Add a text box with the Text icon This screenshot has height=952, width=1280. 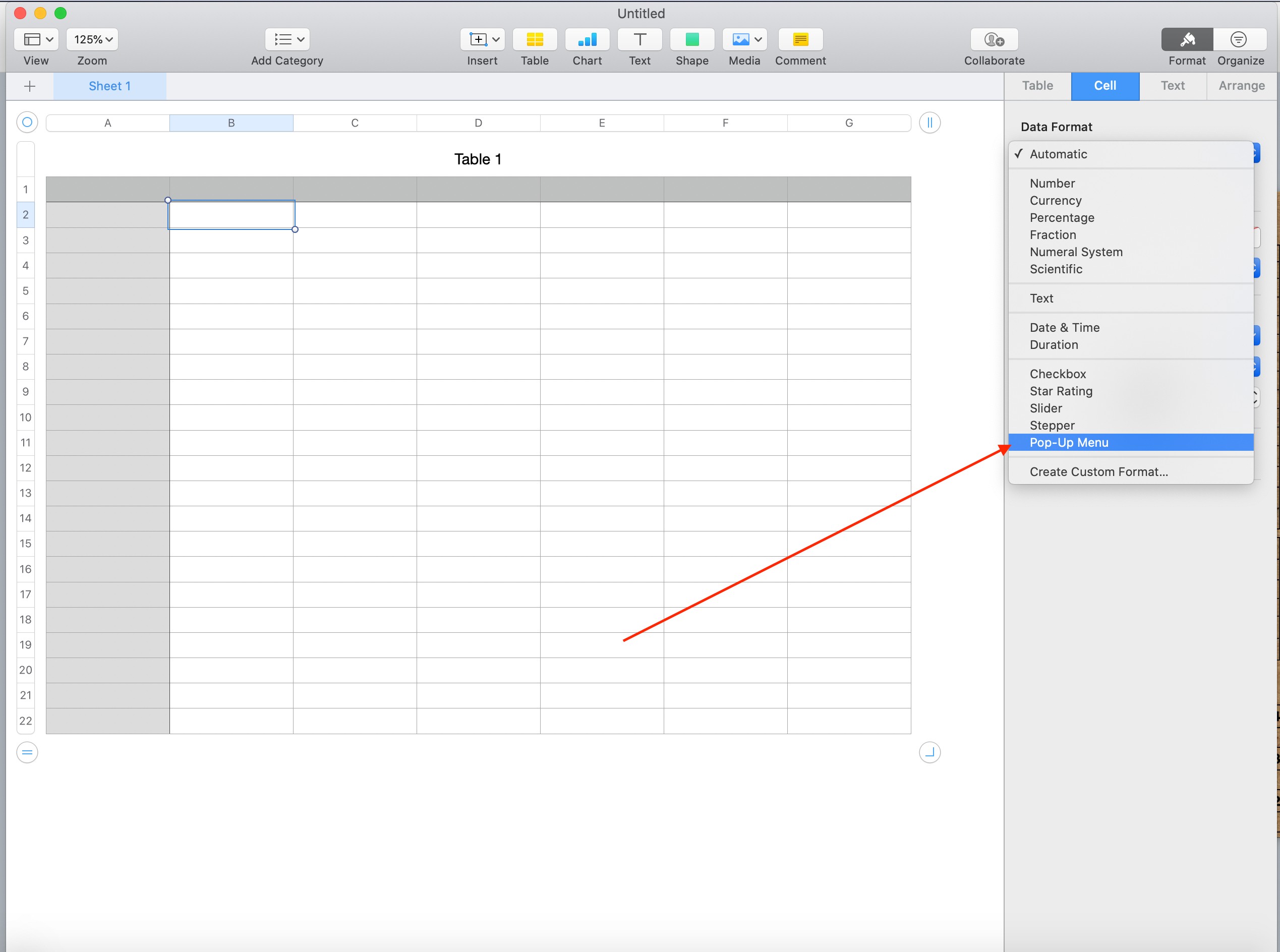[639, 39]
